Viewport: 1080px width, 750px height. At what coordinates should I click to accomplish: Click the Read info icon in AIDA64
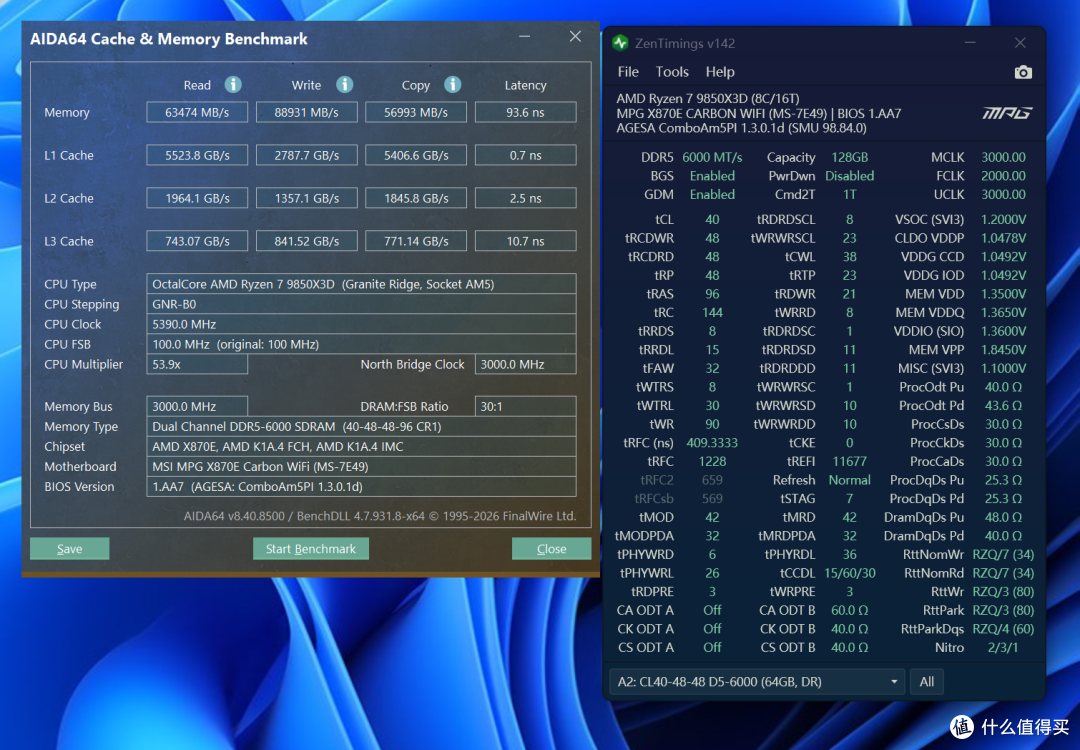[x=233, y=85]
